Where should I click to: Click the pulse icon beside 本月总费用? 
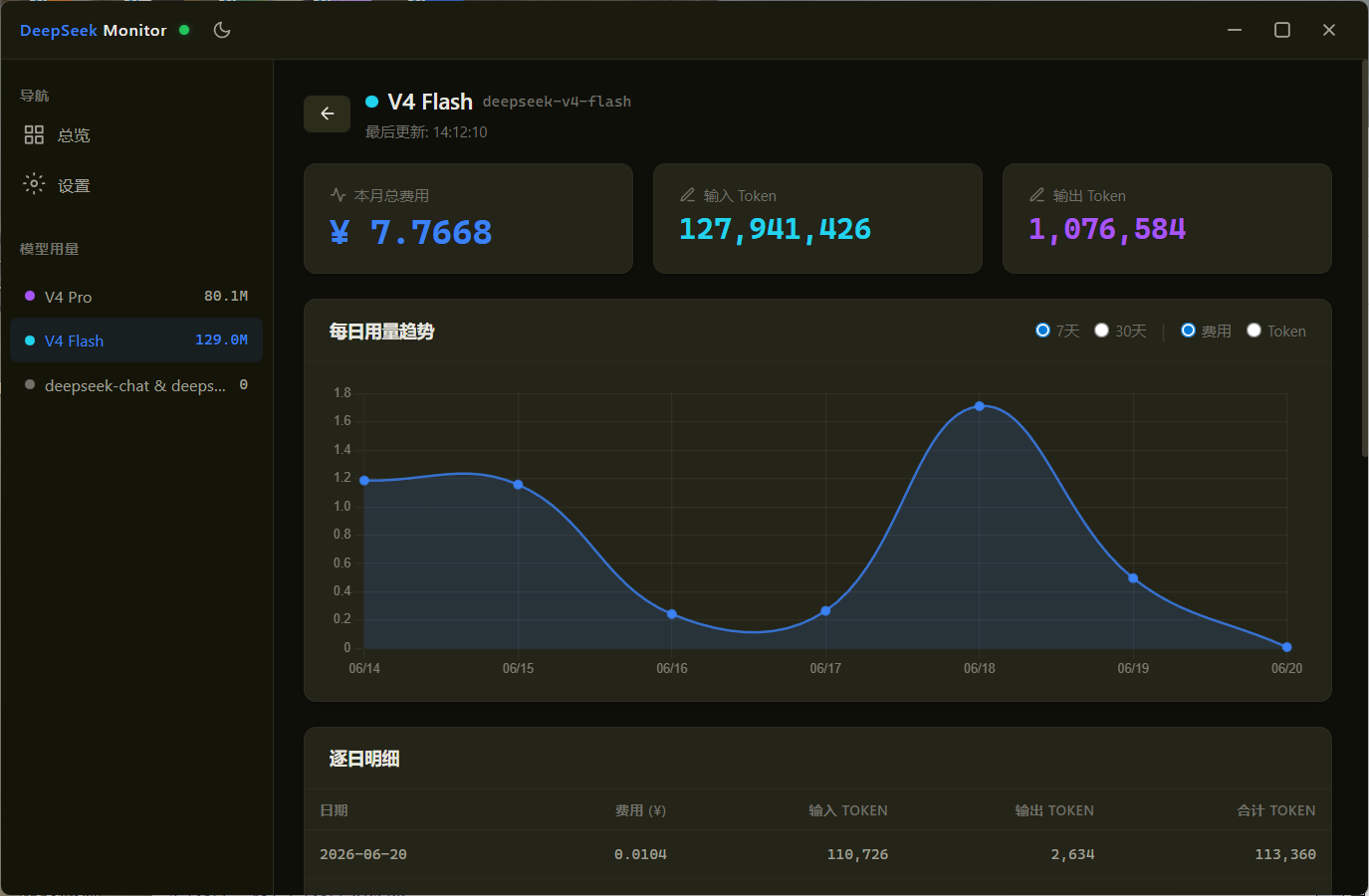pyautogui.click(x=338, y=195)
